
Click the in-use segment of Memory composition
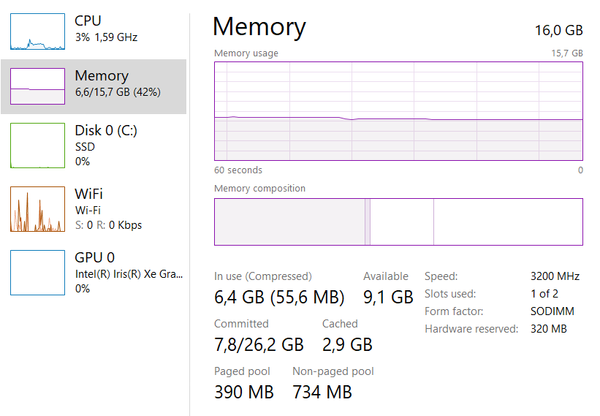[x=290, y=221]
